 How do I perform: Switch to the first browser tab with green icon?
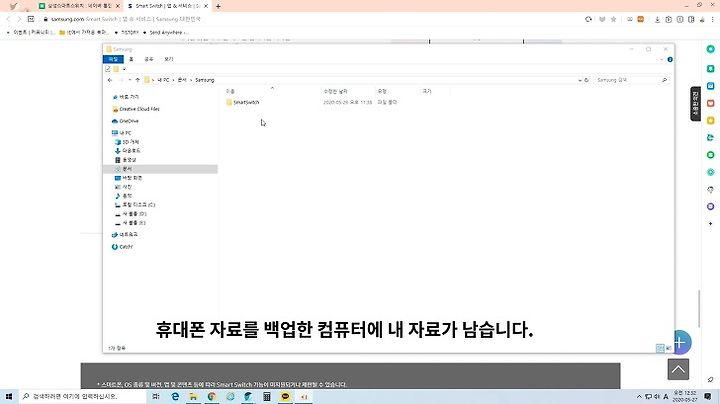pos(79,6)
